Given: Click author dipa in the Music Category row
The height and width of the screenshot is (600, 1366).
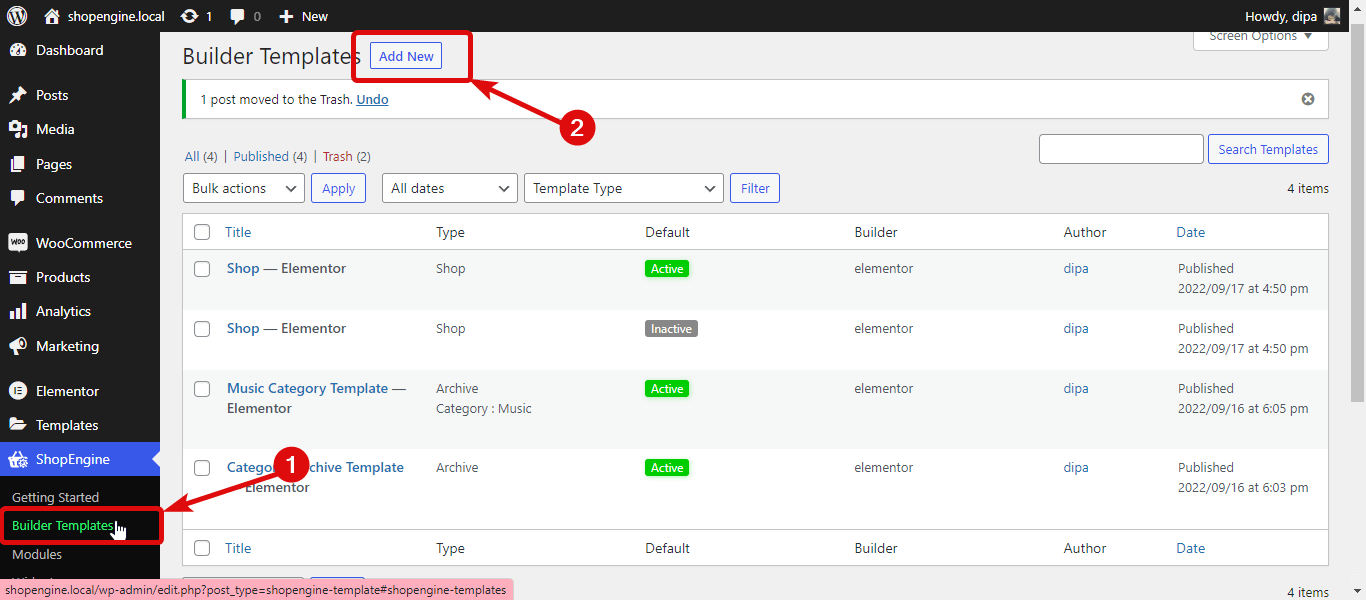Looking at the screenshot, I should click(x=1076, y=388).
